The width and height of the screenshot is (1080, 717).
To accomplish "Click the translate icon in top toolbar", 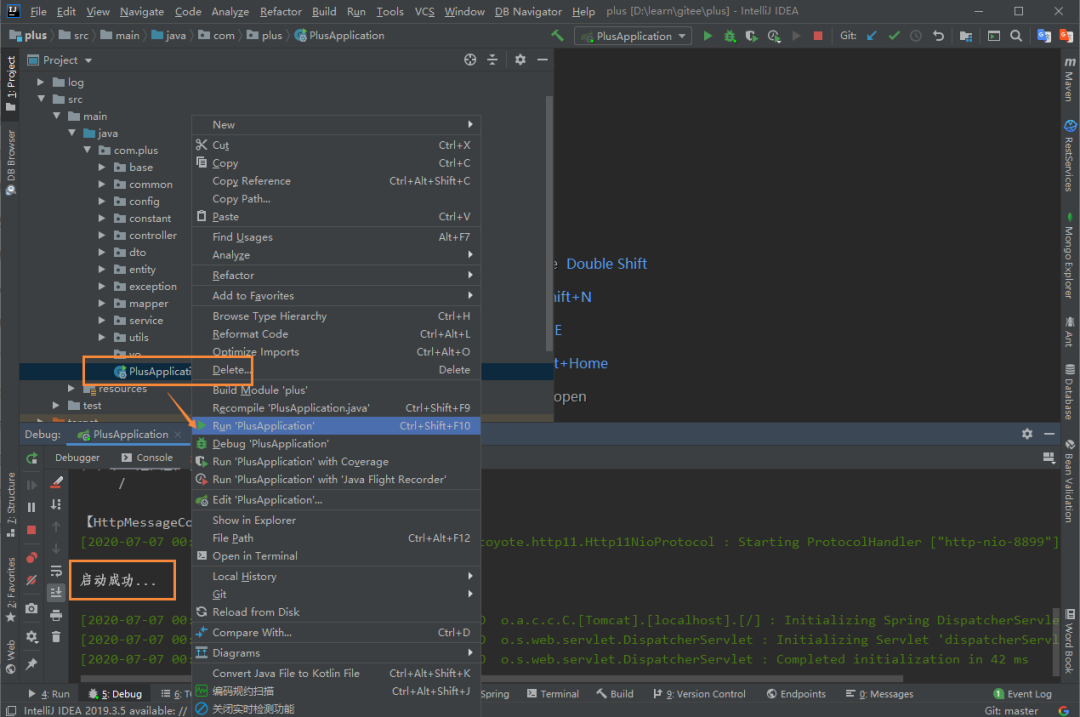I will (x=1044, y=36).
